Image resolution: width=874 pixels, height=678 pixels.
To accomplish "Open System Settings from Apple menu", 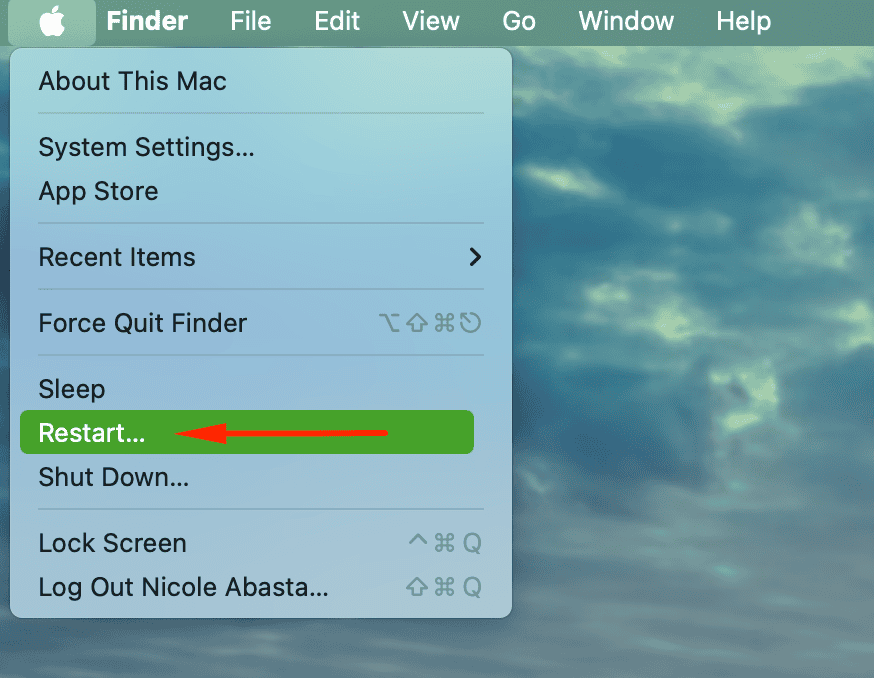I will 146,148.
